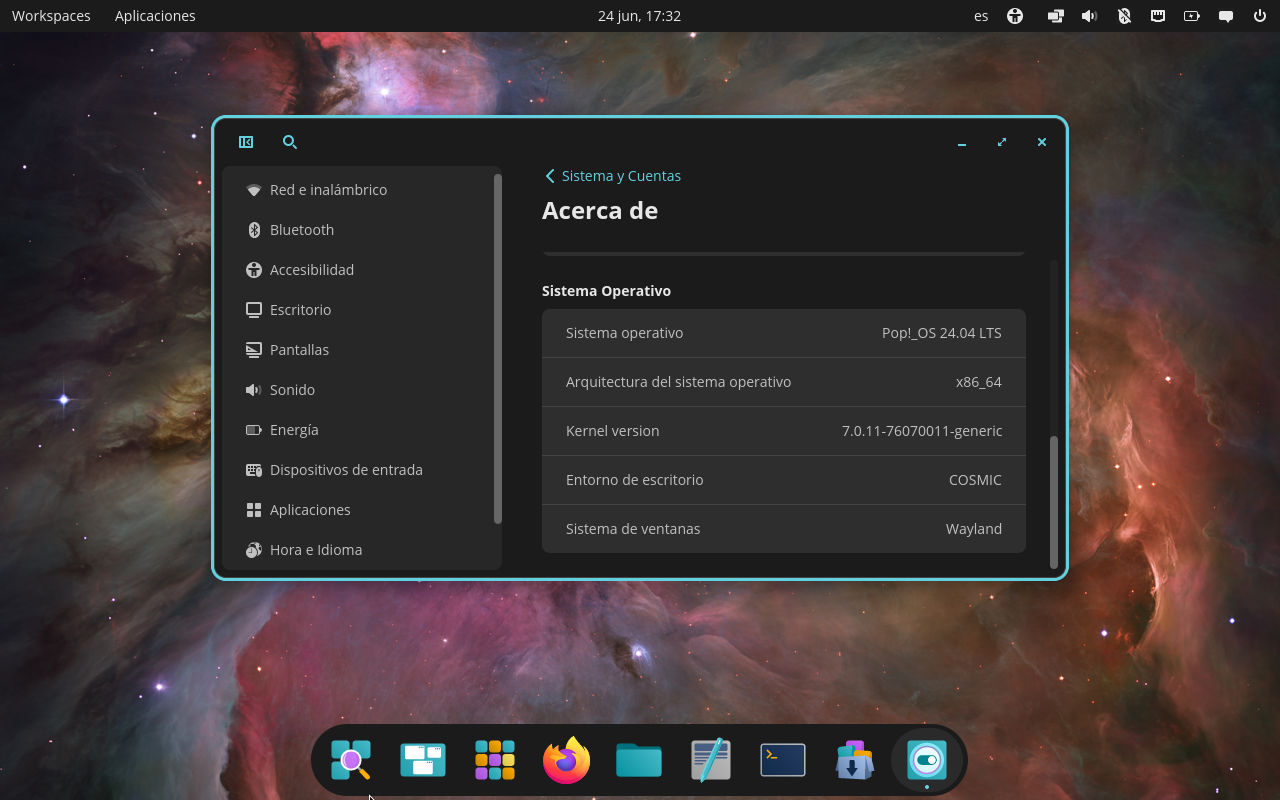Launch the application search launcher from dock
Image resolution: width=1280 pixels, height=800 pixels.
pyautogui.click(x=351, y=760)
